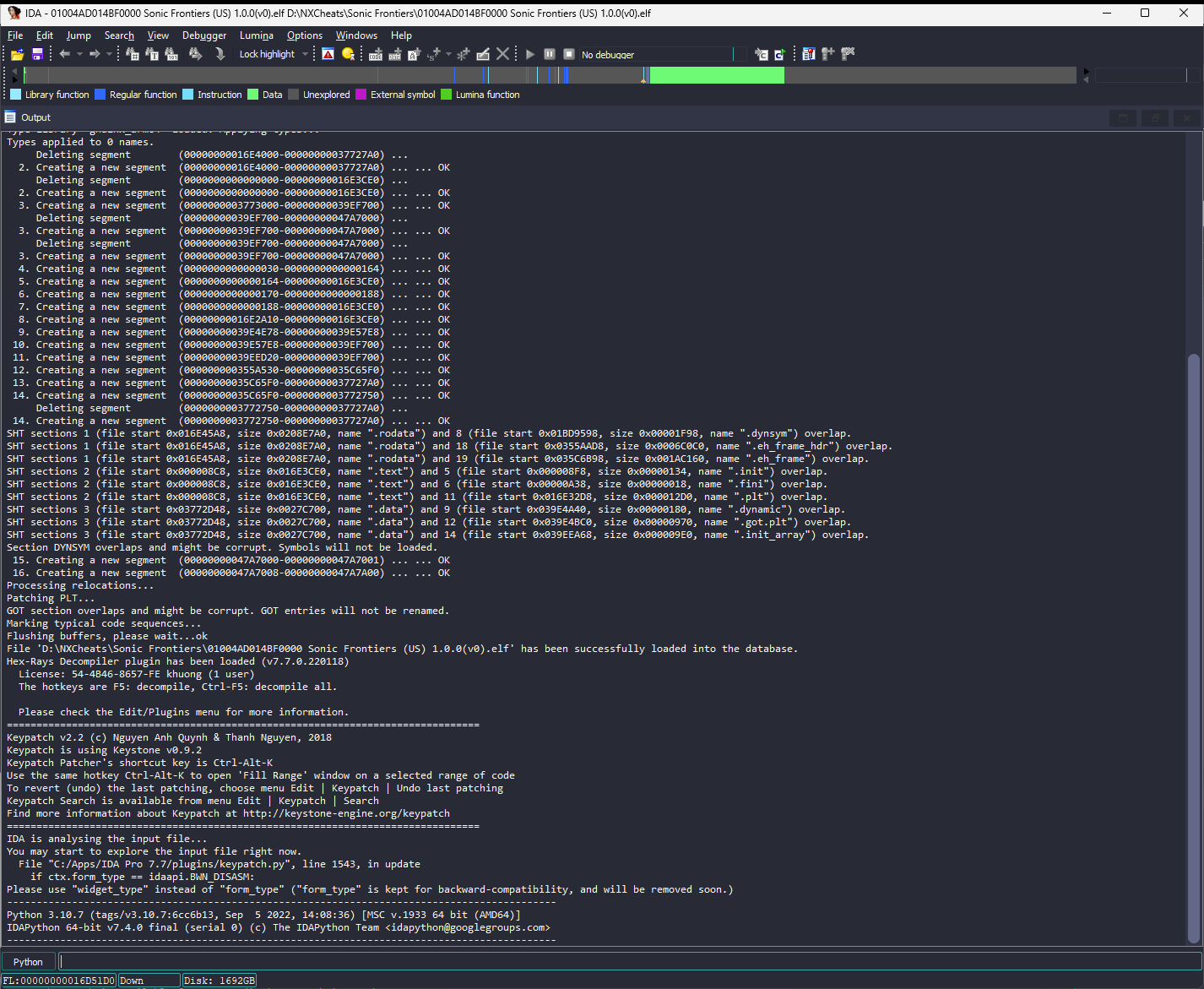Click the Regular function color swatch

pos(100,95)
